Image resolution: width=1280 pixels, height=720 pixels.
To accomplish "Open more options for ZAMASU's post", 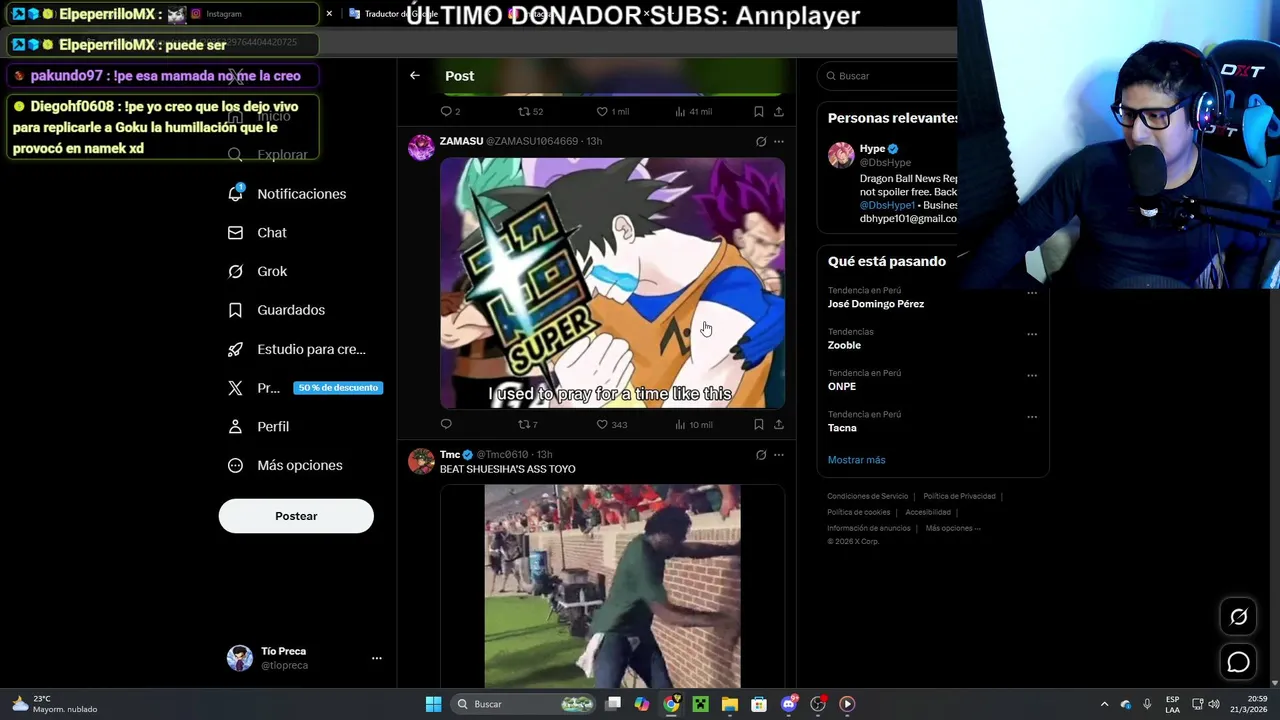I will point(779,141).
